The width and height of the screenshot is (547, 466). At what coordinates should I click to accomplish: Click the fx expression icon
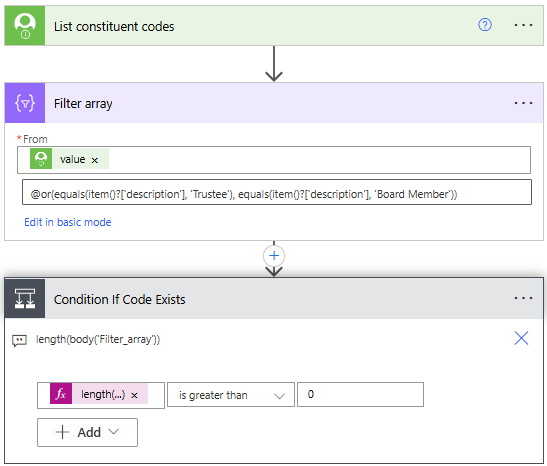click(x=61, y=394)
